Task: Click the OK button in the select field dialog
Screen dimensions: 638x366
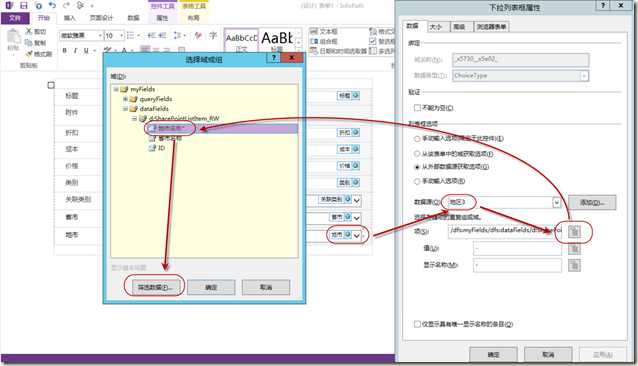Action: 211,287
